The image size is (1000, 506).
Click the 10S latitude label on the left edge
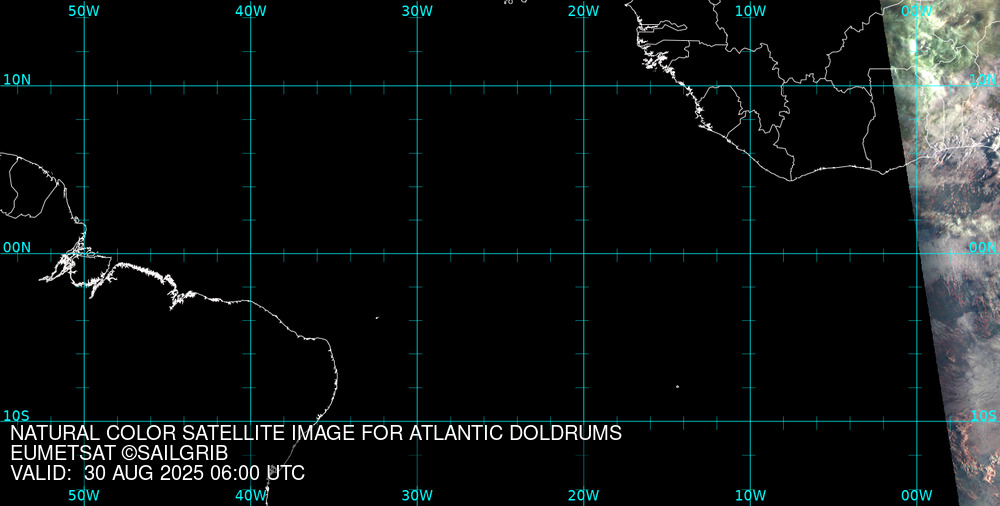click(17, 416)
